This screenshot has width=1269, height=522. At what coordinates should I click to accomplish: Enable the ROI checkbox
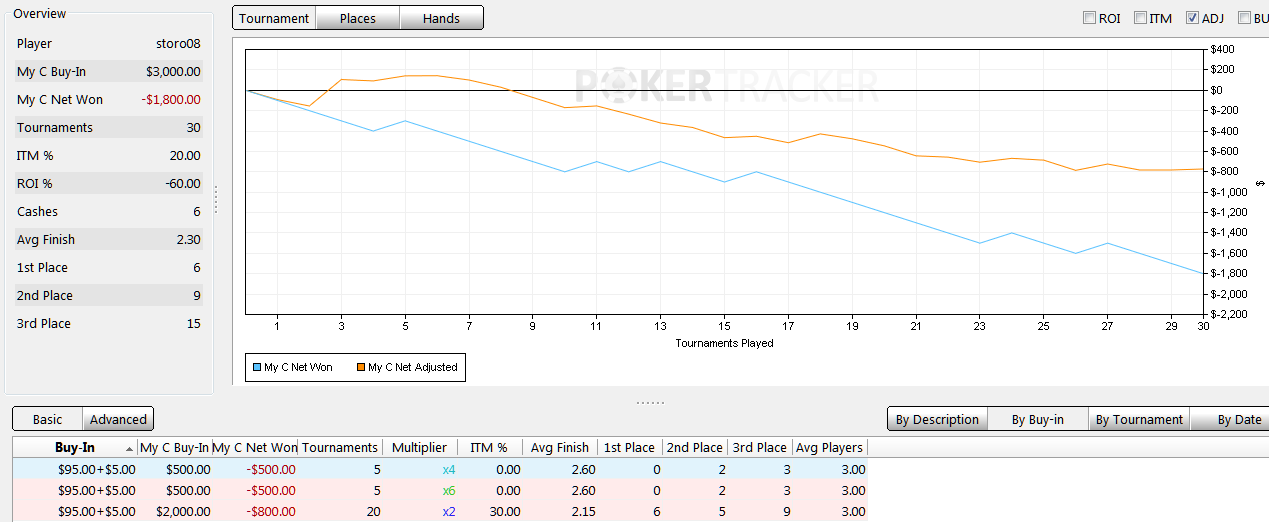click(x=1089, y=18)
